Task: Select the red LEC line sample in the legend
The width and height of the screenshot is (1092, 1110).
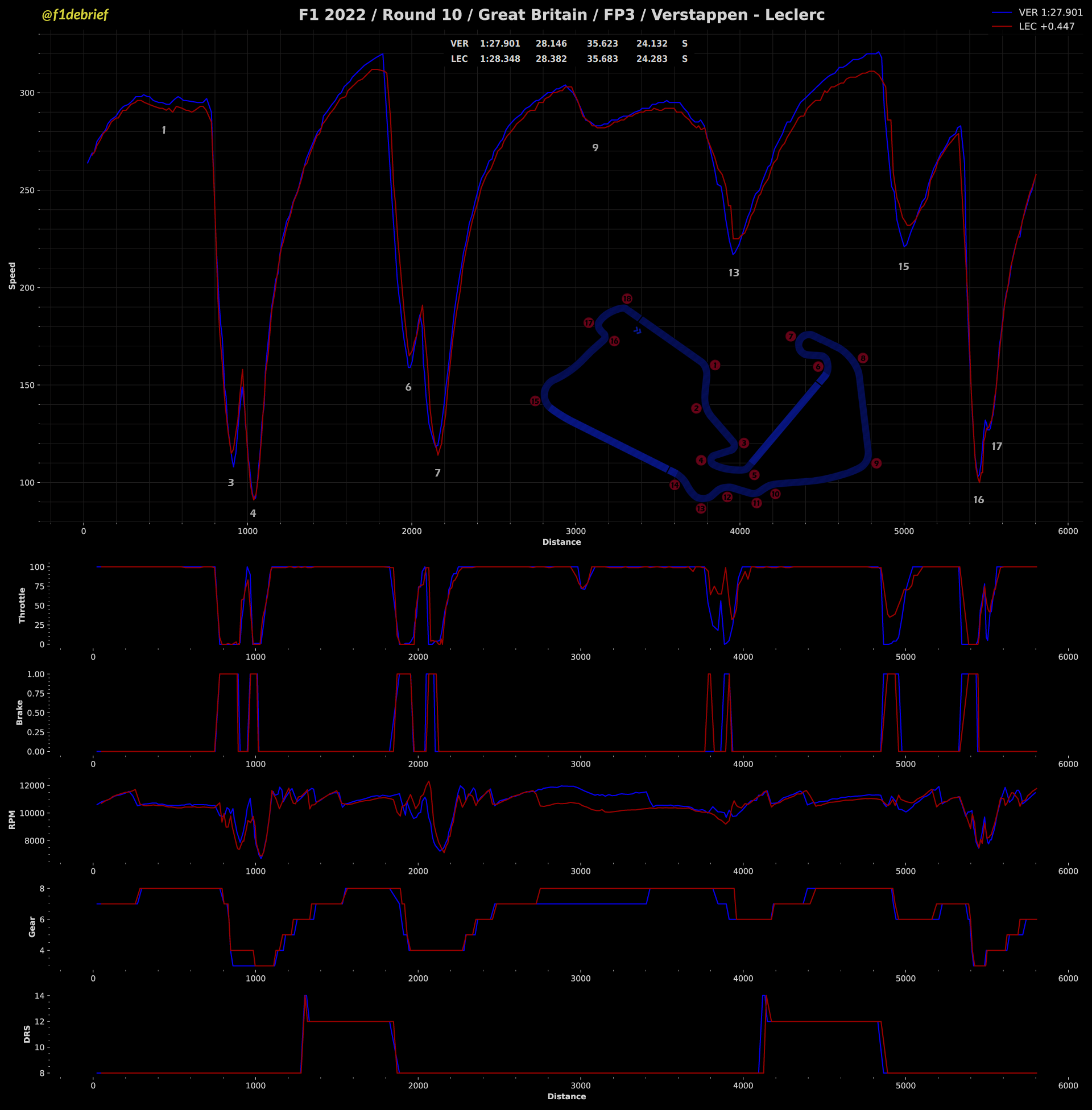Action: coord(1003,26)
